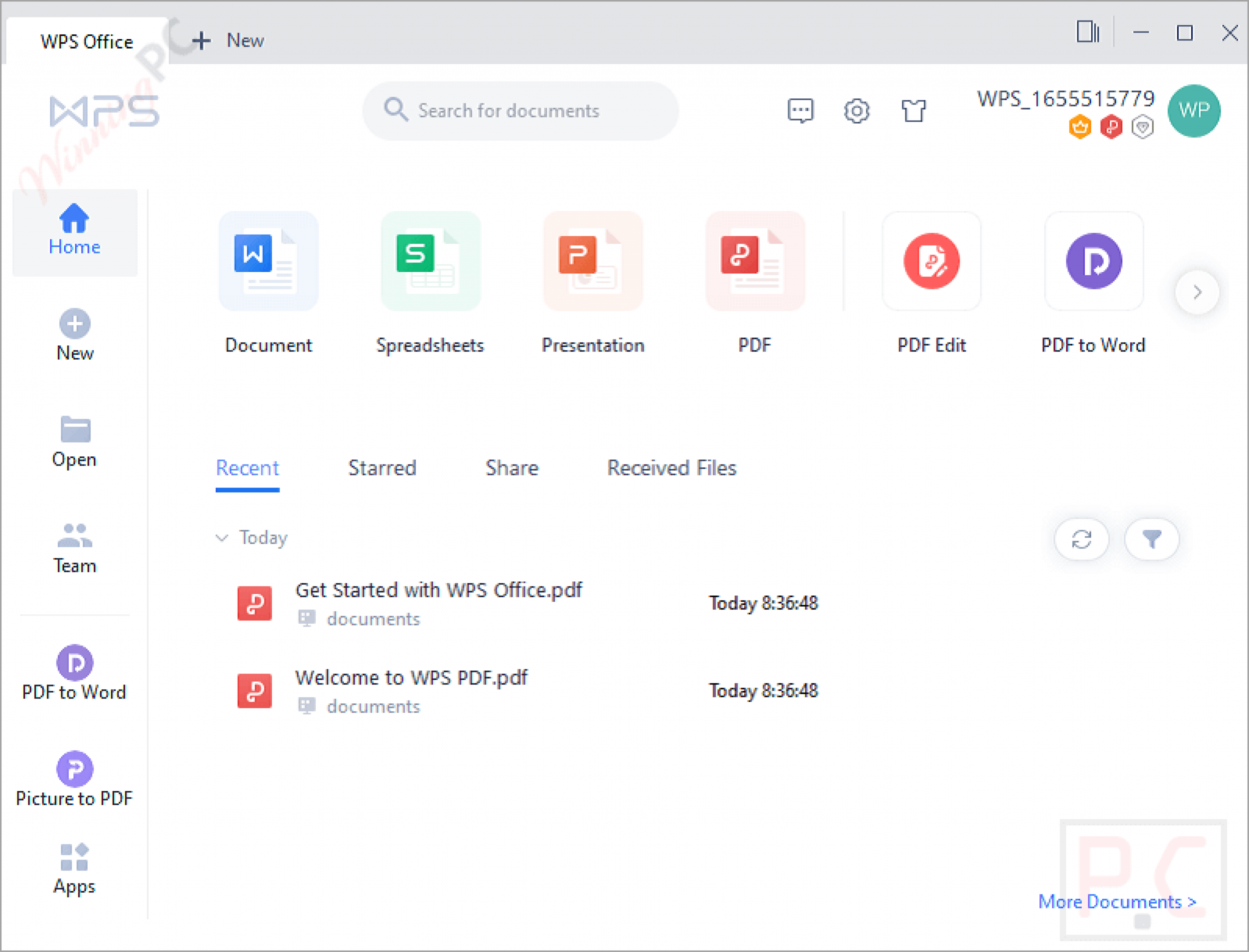The height and width of the screenshot is (952, 1249).
Task: Open More Documents link
Action: [1116, 901]
